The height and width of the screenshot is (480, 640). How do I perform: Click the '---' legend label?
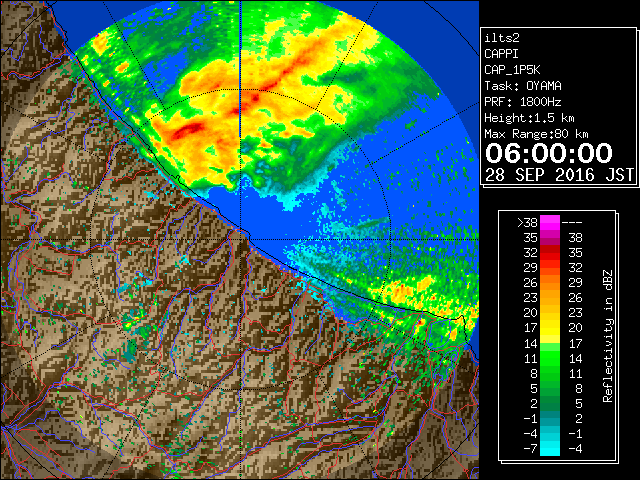(572, 223)
